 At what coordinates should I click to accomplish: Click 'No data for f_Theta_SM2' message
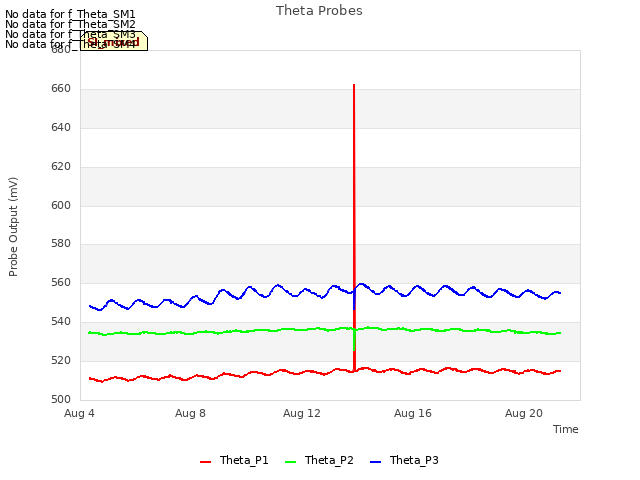pos(70,24)
